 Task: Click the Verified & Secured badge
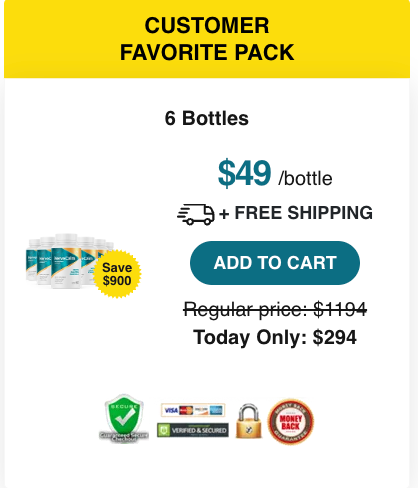coord(193,430)
